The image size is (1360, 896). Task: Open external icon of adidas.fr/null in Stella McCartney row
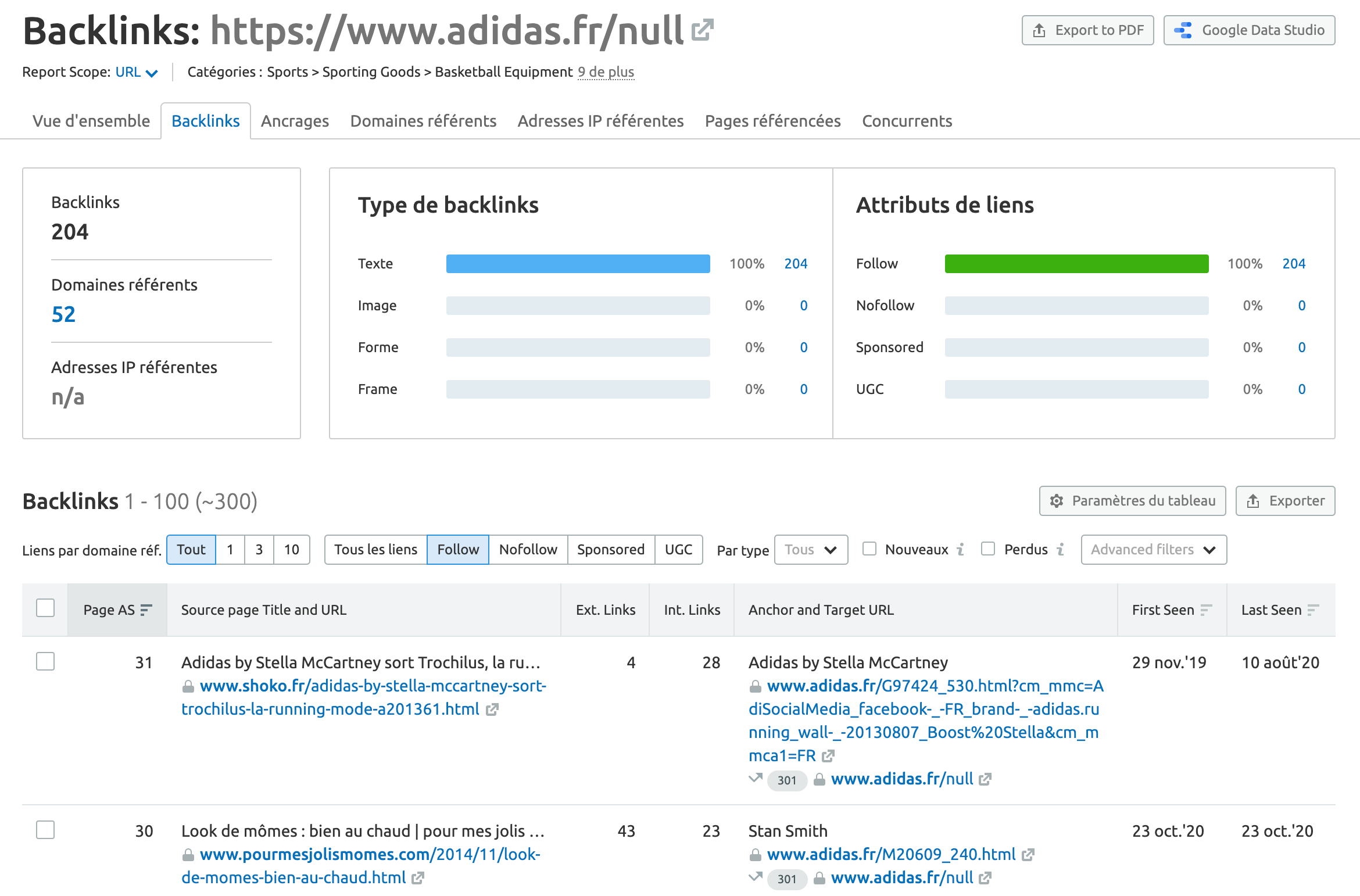click(985, 779)
